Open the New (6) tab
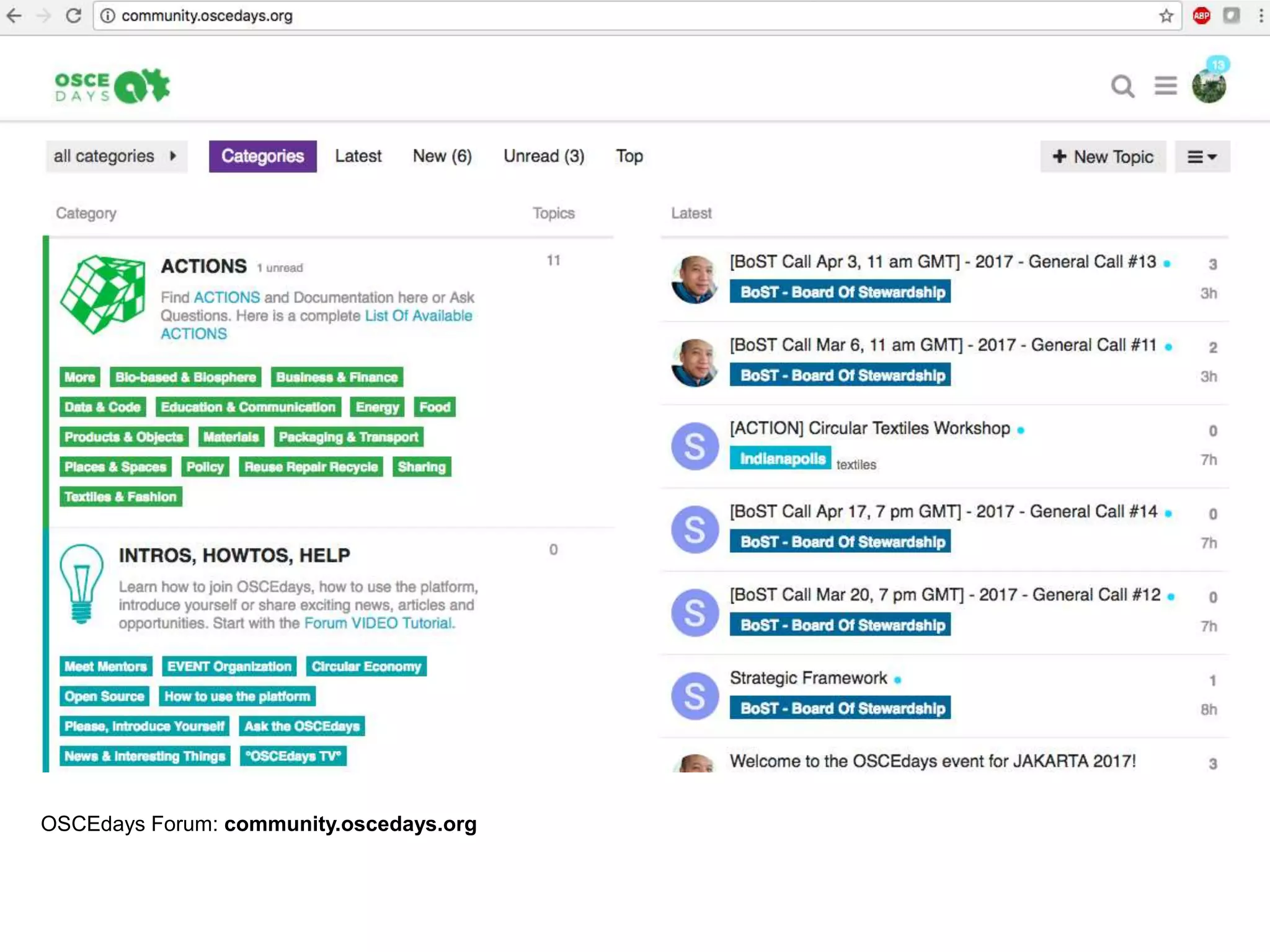1270x952 pixels. tap(442, 156)
